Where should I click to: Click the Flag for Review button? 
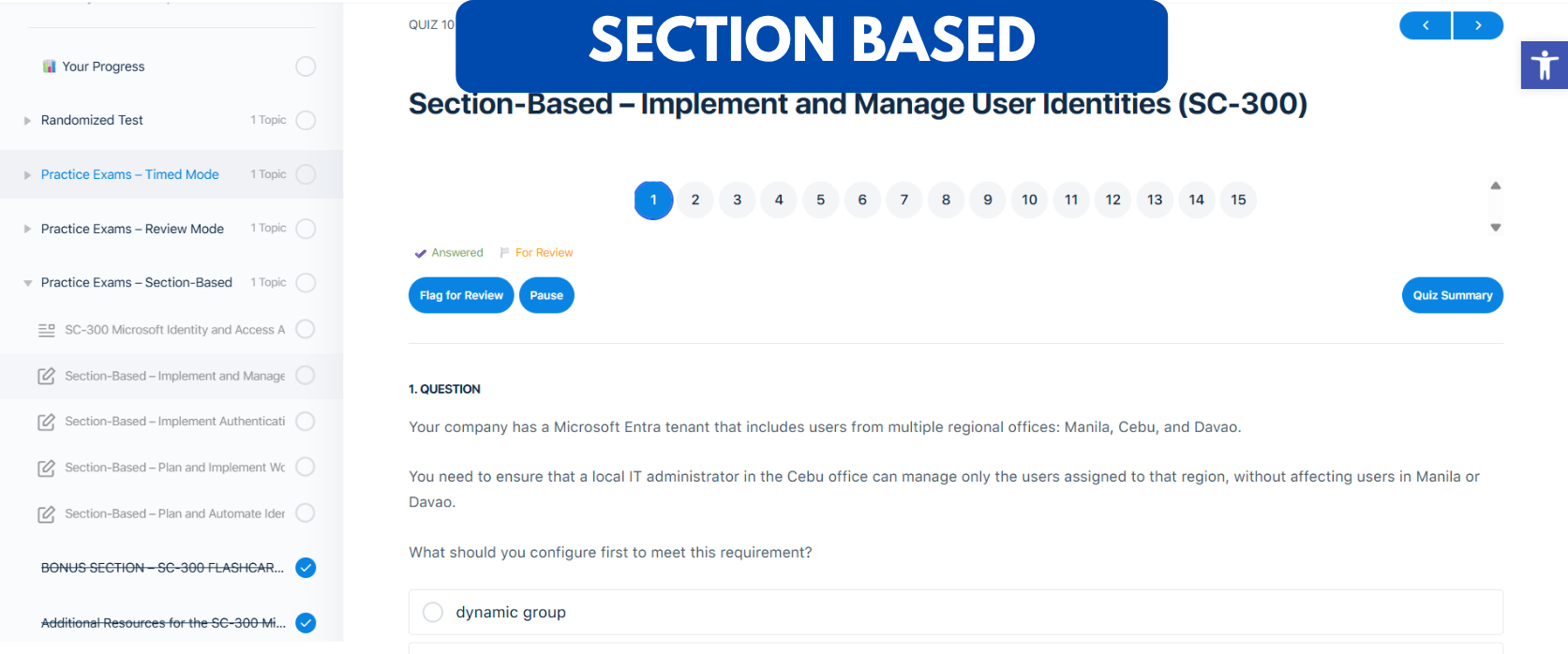tap(461, 295)
